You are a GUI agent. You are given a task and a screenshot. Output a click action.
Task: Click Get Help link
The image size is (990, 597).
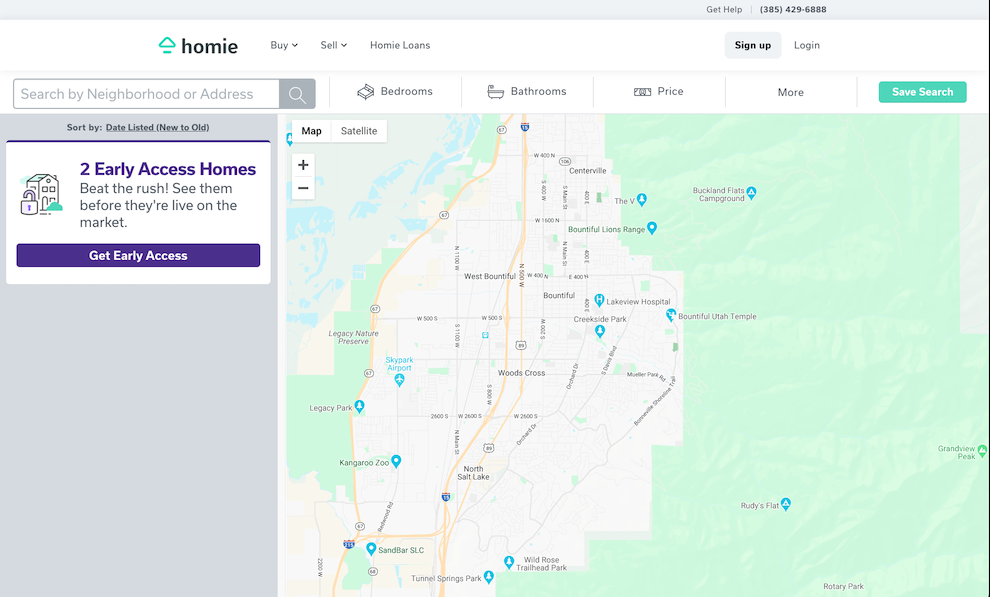point(724,9)
